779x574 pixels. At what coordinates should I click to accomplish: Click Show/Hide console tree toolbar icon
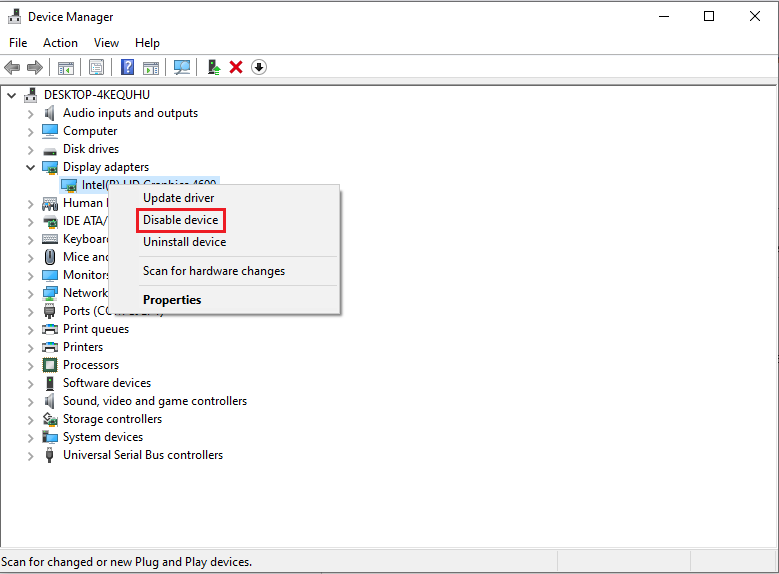tap(65, 67)
